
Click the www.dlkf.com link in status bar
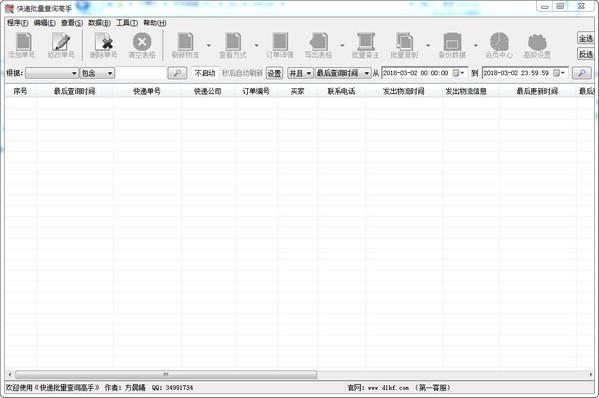point(388,388)
